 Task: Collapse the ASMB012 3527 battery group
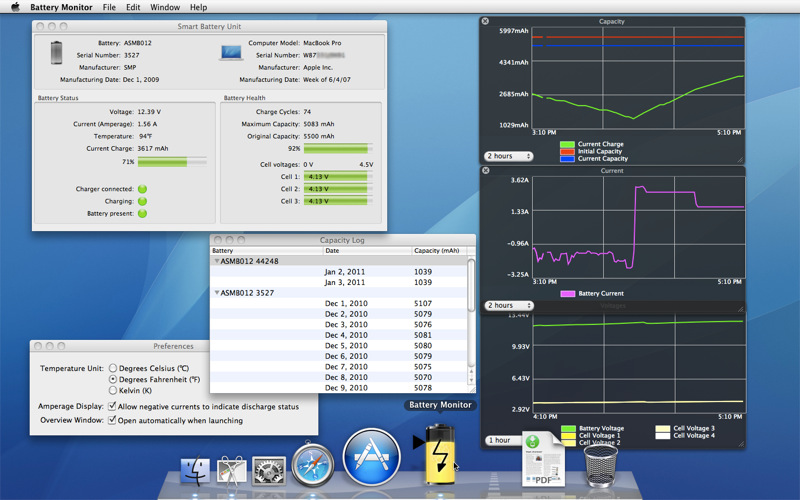[x=216, y=293]
